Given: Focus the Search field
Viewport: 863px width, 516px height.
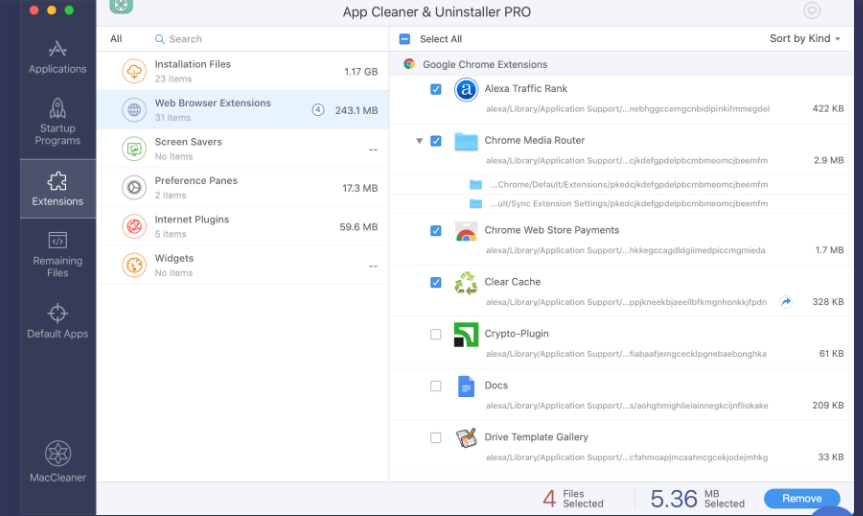Looking at the screenshot, I should 200,39.
